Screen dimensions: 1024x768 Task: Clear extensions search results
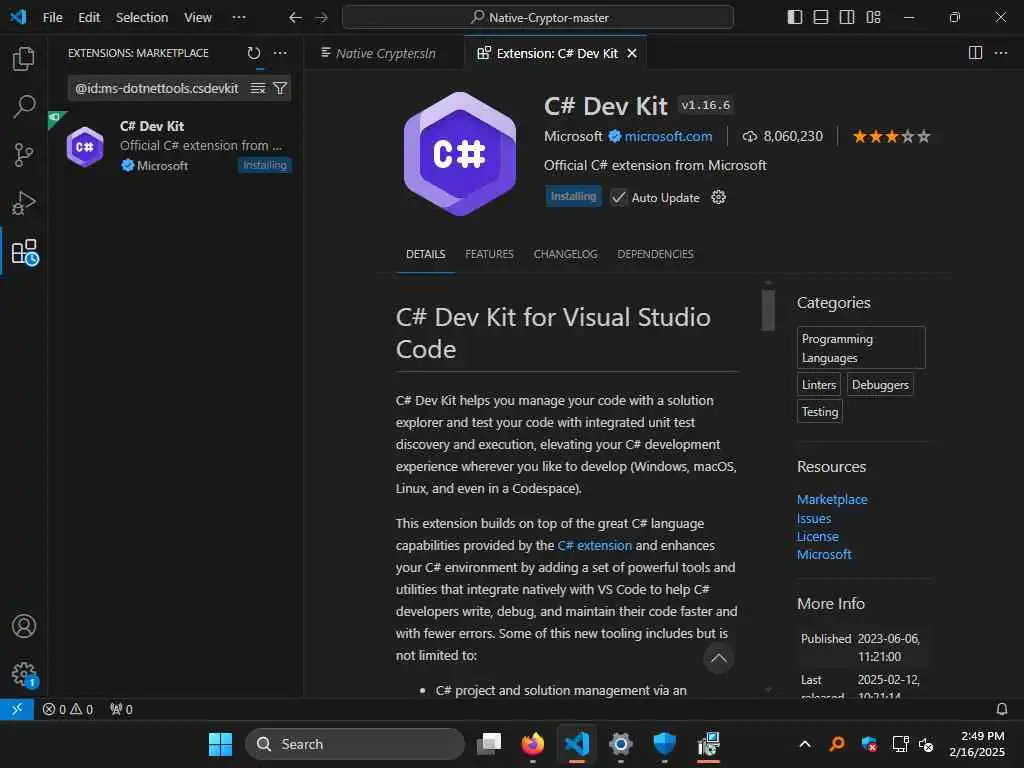tap(258, 88)
